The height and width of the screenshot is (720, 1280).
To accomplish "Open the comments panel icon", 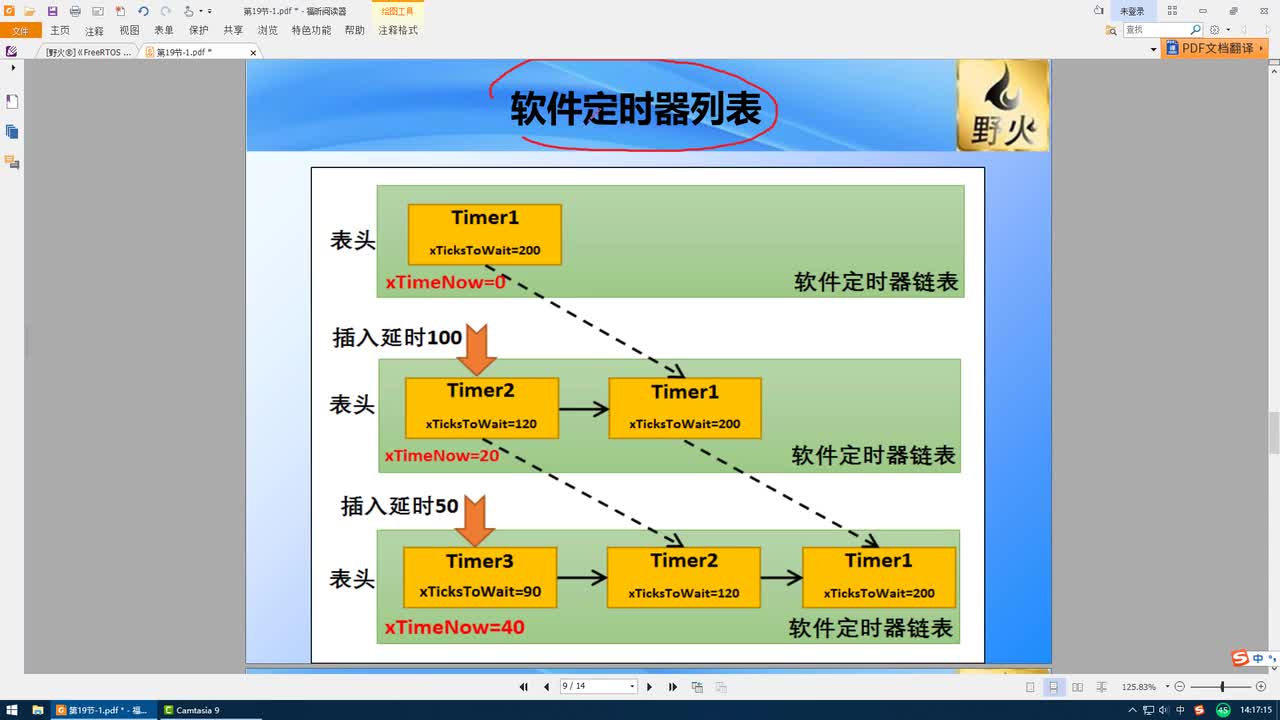I will tap(12, 162).
